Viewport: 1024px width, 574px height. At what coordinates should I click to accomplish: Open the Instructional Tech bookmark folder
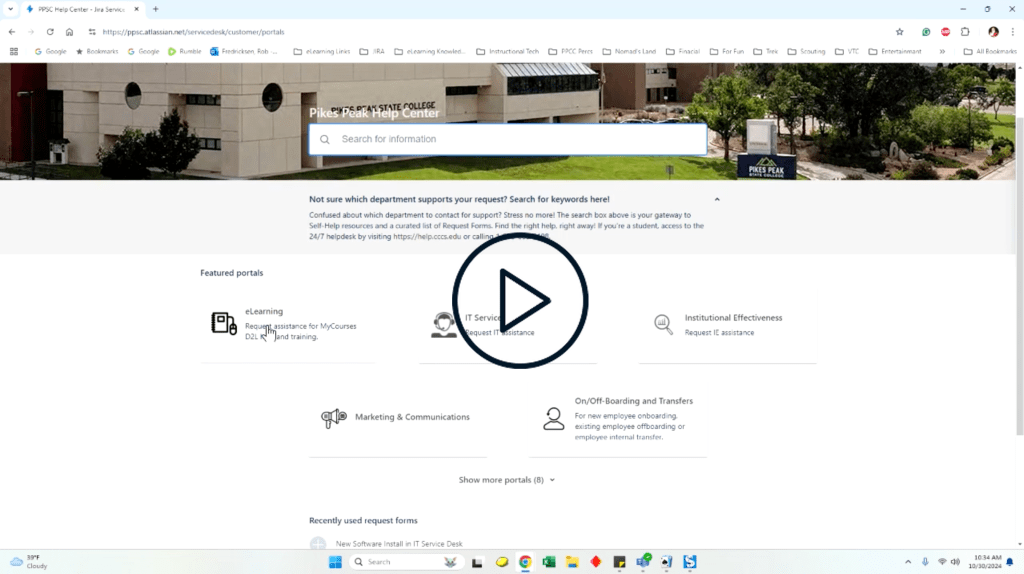pos(507,51)
